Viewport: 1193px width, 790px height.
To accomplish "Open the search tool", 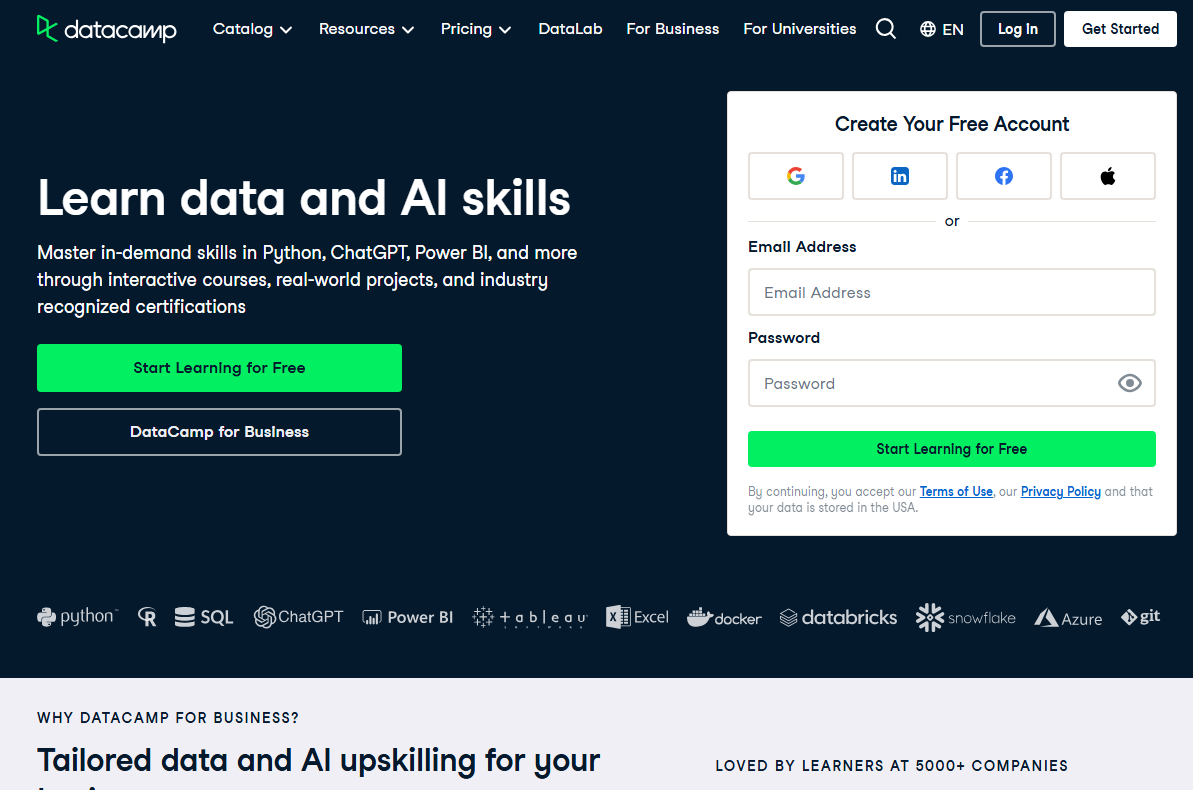I will coord(885,28).
